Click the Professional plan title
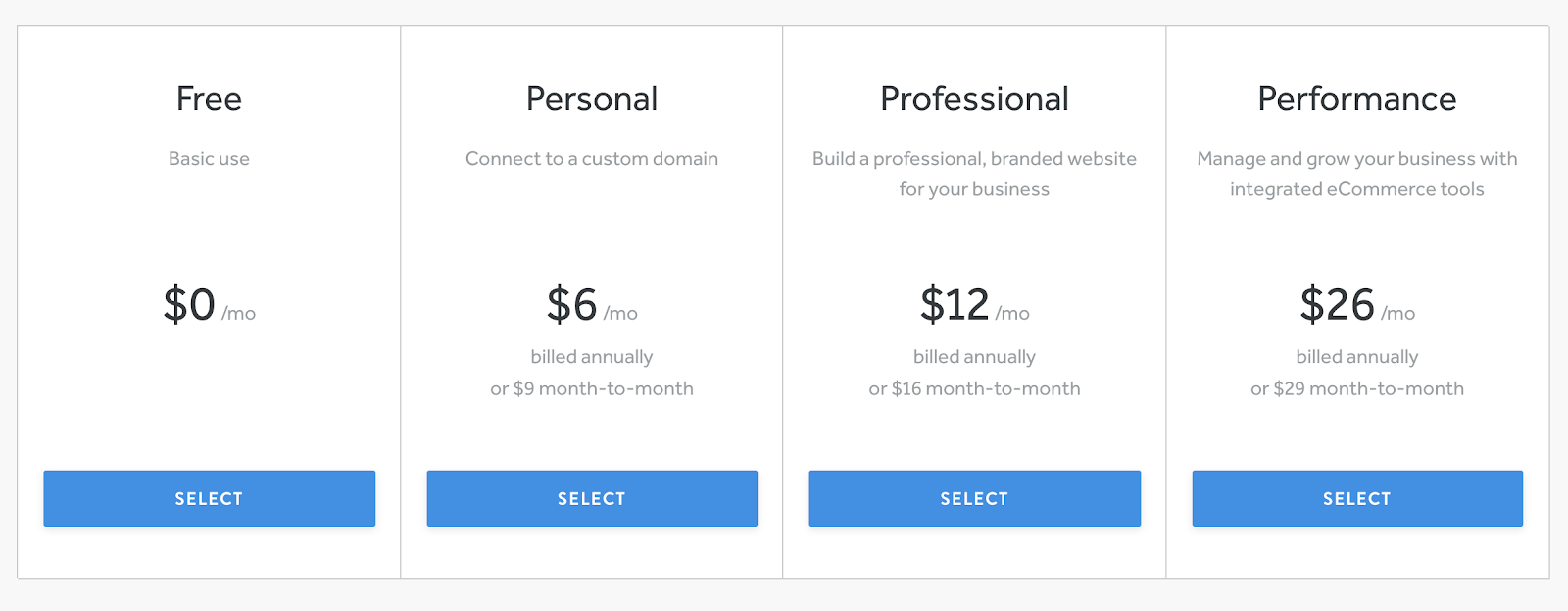The image size is (1568, 611). 974,99
